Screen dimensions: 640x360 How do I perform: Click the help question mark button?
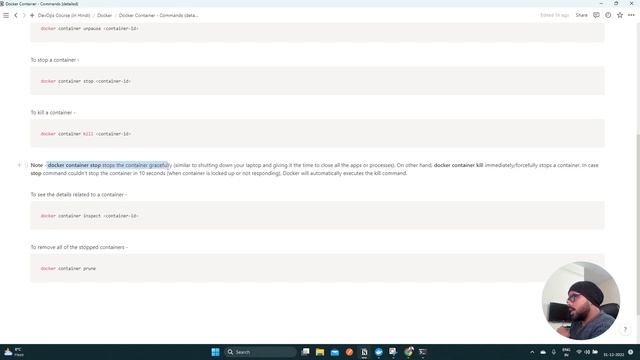coord(625,329)
